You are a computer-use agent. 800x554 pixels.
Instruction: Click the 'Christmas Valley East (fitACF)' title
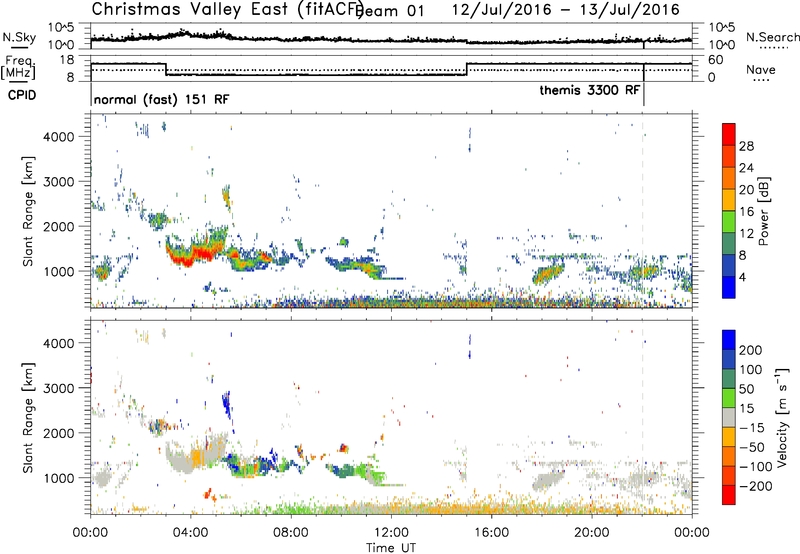tap(228, 9)
